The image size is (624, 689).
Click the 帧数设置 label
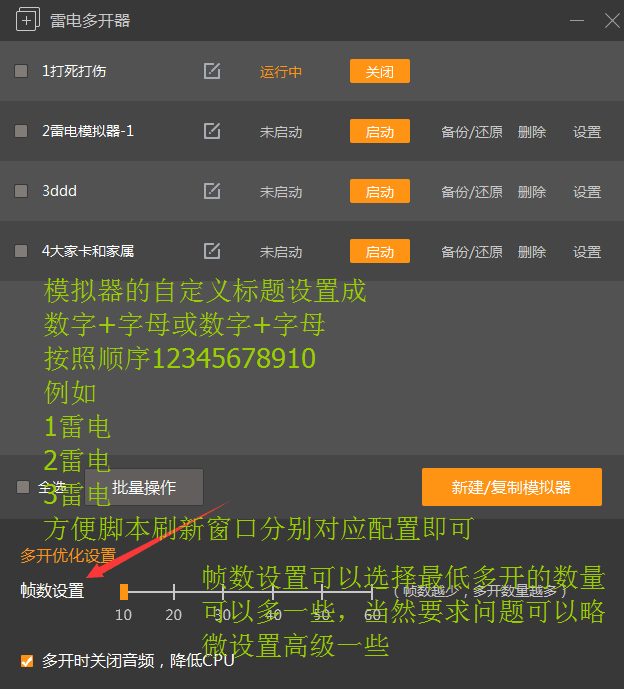(x=52, y=591)
